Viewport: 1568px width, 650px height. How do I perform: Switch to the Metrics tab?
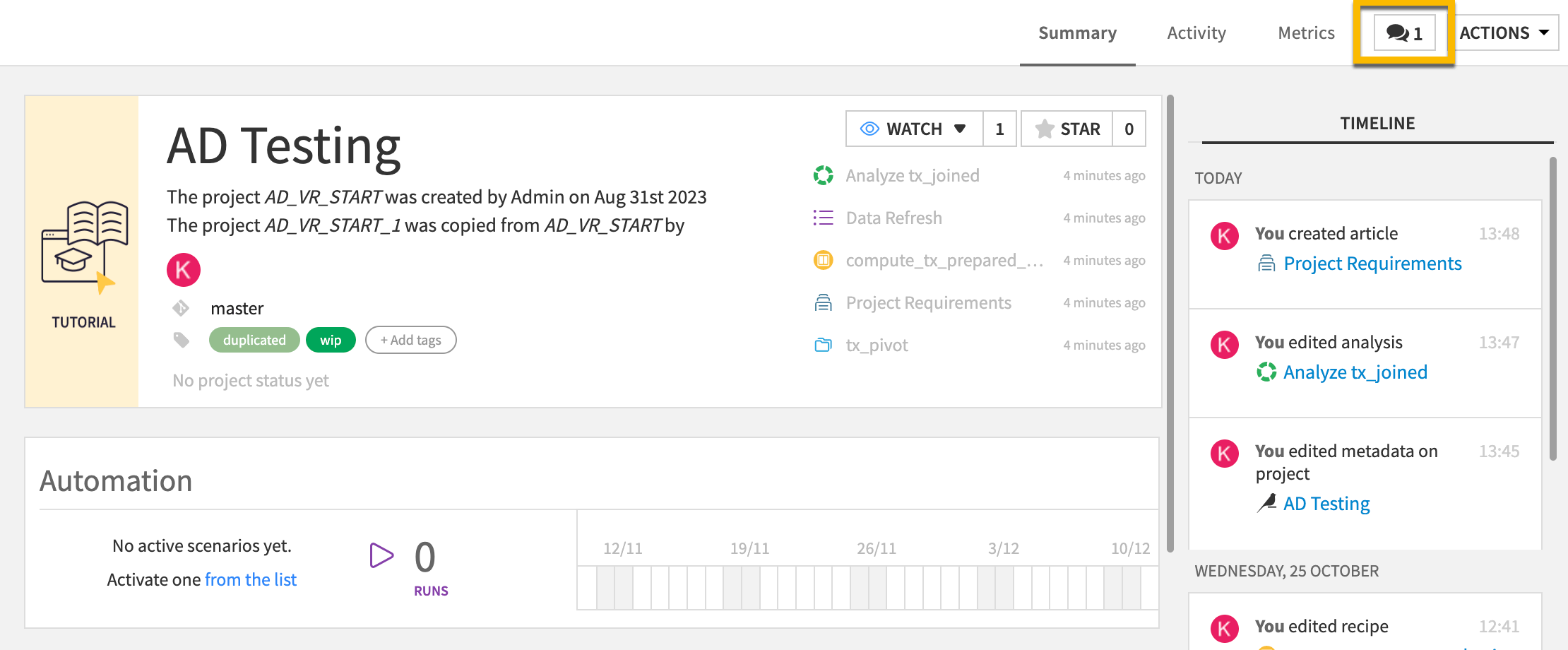point(1306,33)
